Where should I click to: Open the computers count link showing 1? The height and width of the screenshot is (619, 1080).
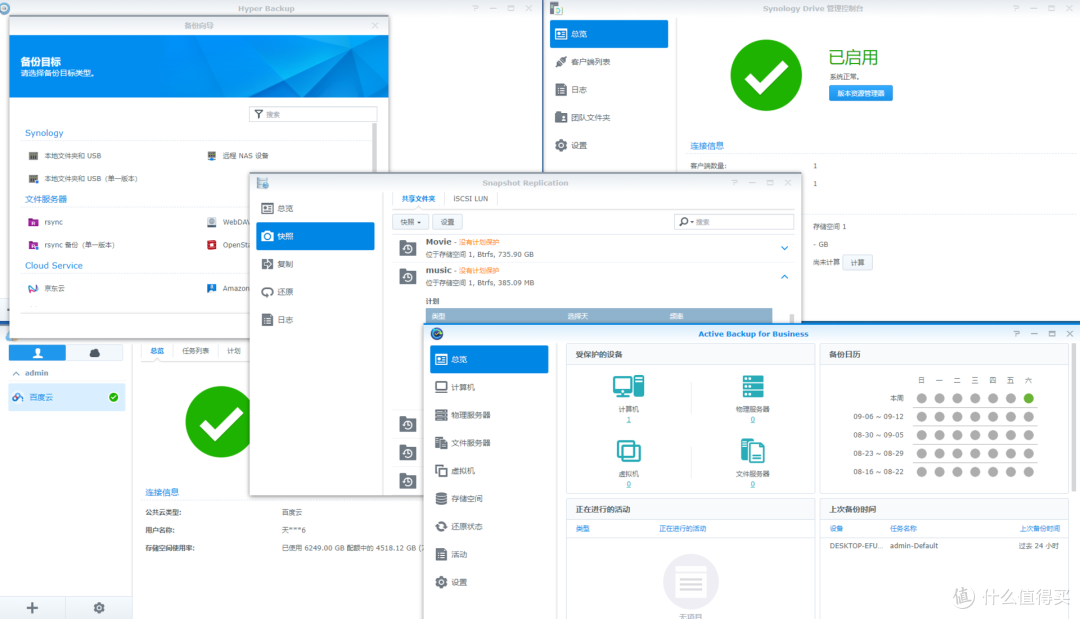tap(628, 419)
